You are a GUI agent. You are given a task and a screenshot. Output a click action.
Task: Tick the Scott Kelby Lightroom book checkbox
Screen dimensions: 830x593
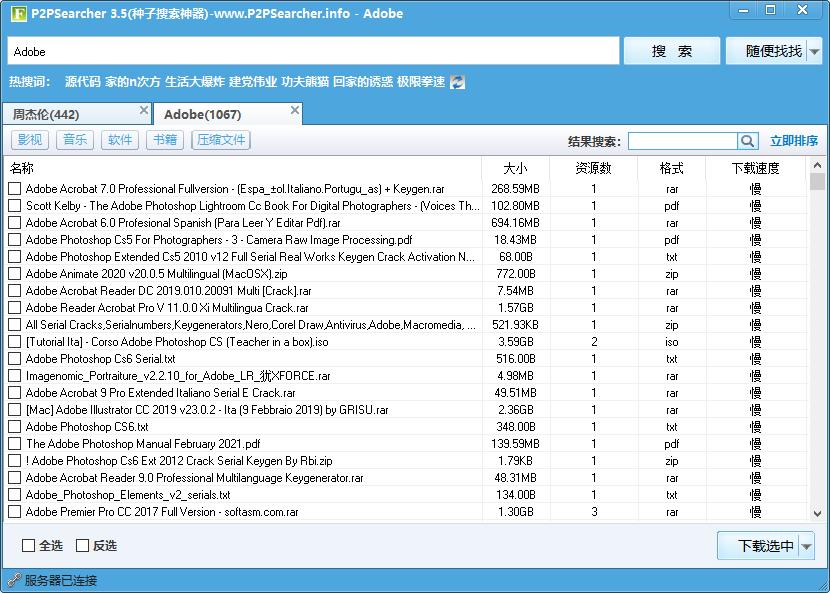[15, 205]
